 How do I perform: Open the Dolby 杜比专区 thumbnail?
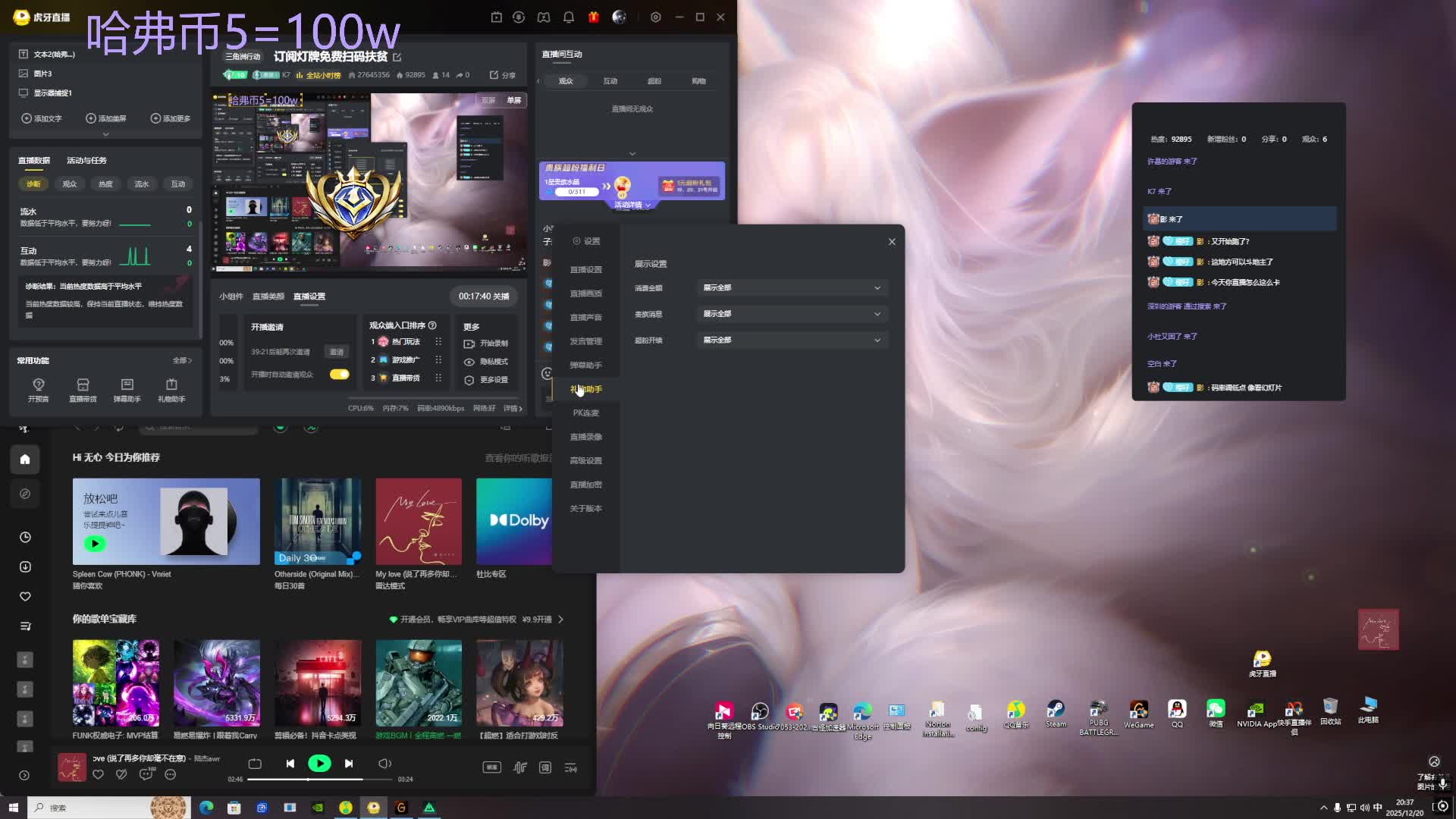(x=514, y=521)
